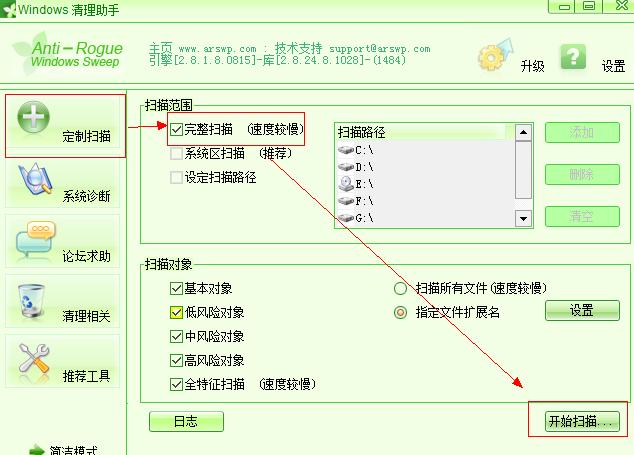
Task: Open the 系统诊断 magnifier icon
Action: (x=35, y=180)
